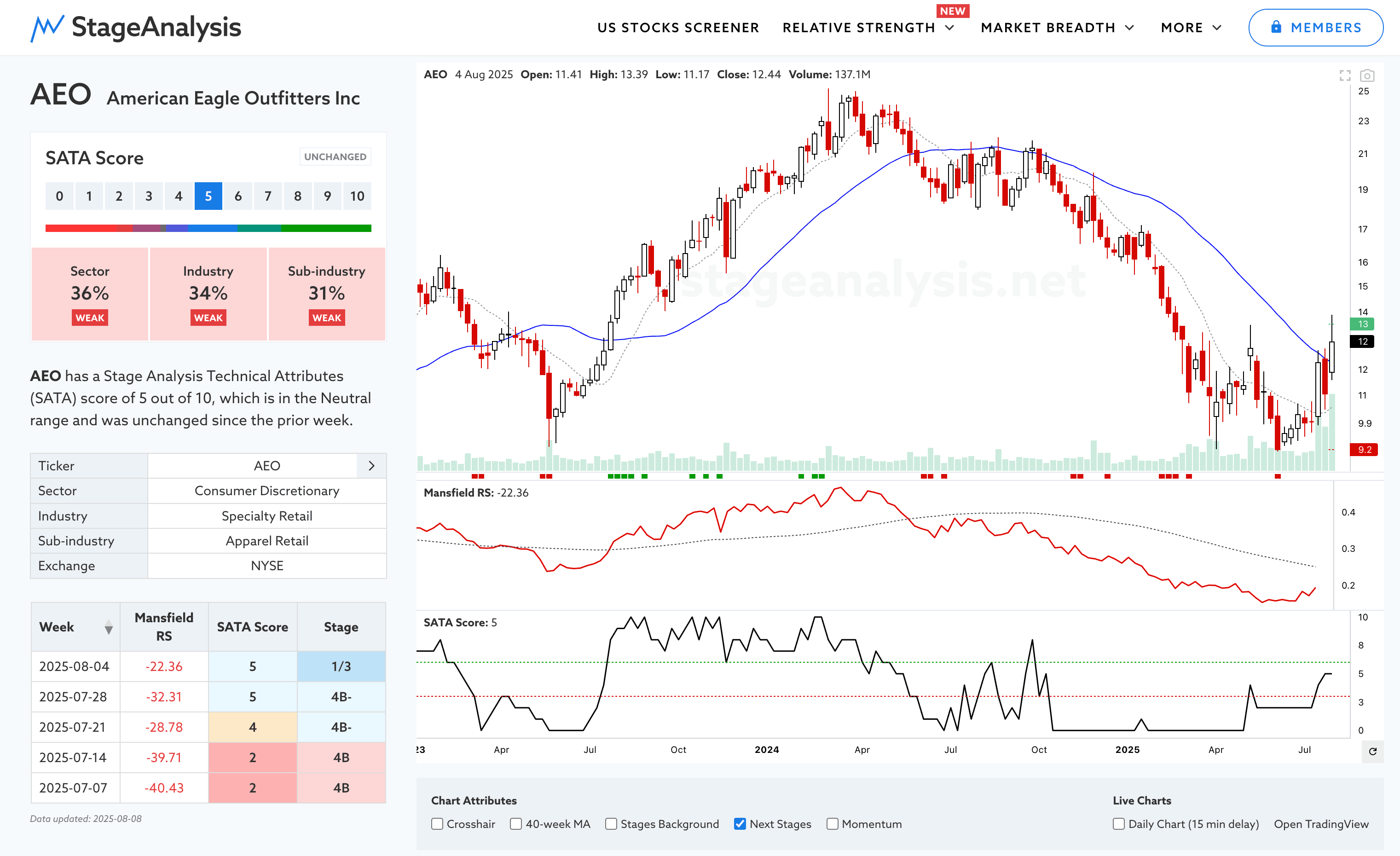Toggle Stages Background checkbox

click(x=611, y=824)
